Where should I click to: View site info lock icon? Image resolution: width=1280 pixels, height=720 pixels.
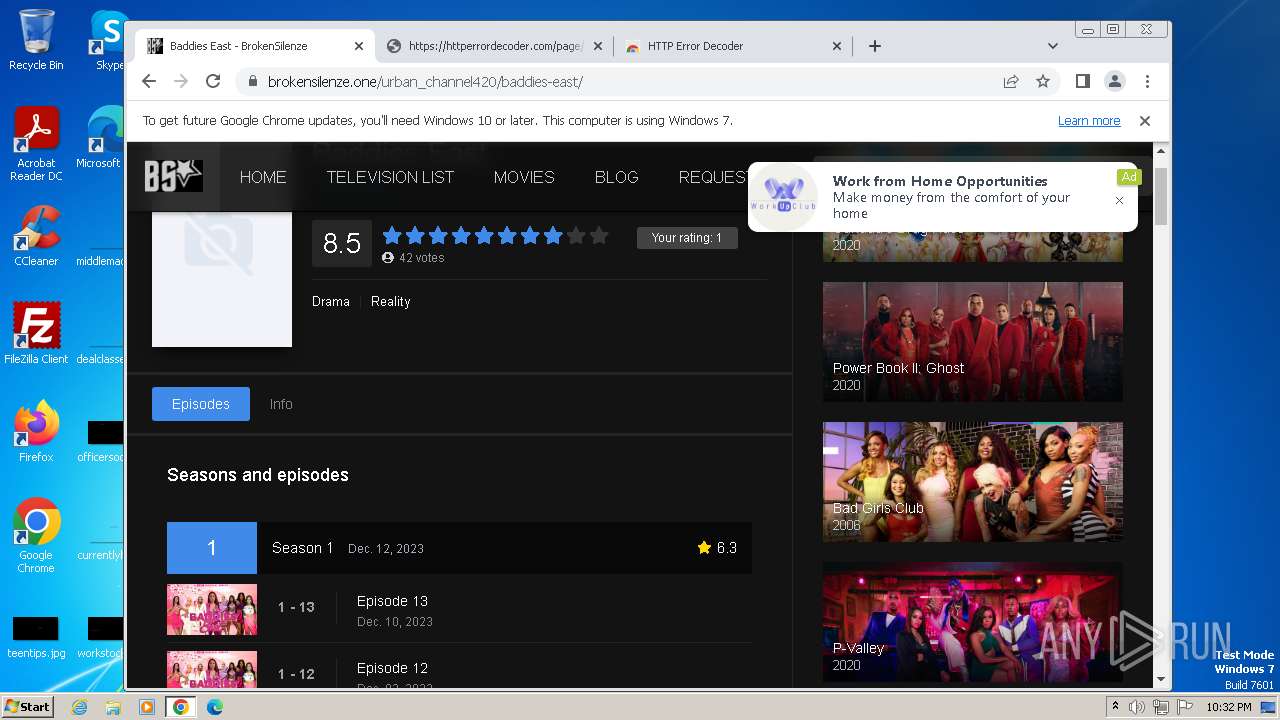[x=253, y=81]
